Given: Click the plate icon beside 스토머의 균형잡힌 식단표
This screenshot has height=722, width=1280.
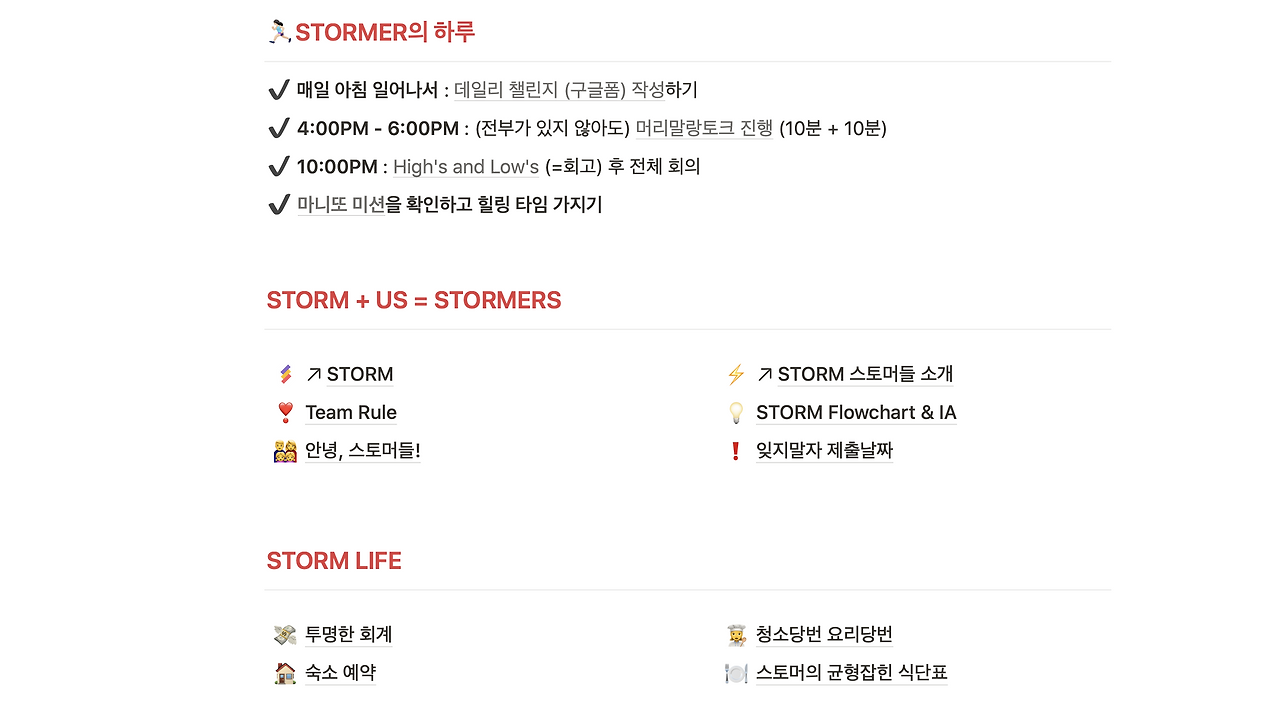Looking at the screenshot, I should [x=736, y=673].
